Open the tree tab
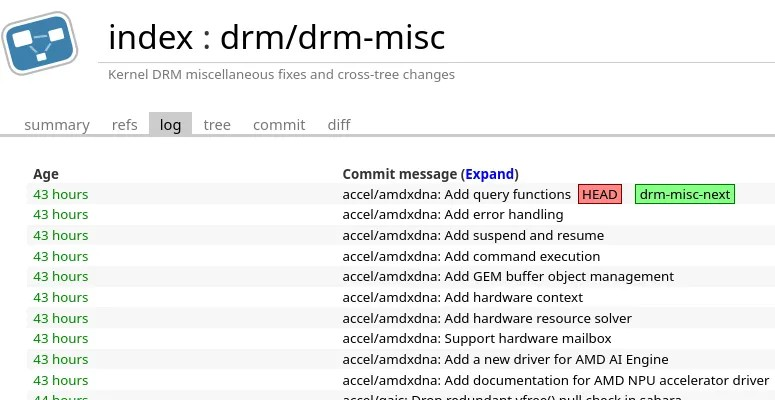 [217, 125]
